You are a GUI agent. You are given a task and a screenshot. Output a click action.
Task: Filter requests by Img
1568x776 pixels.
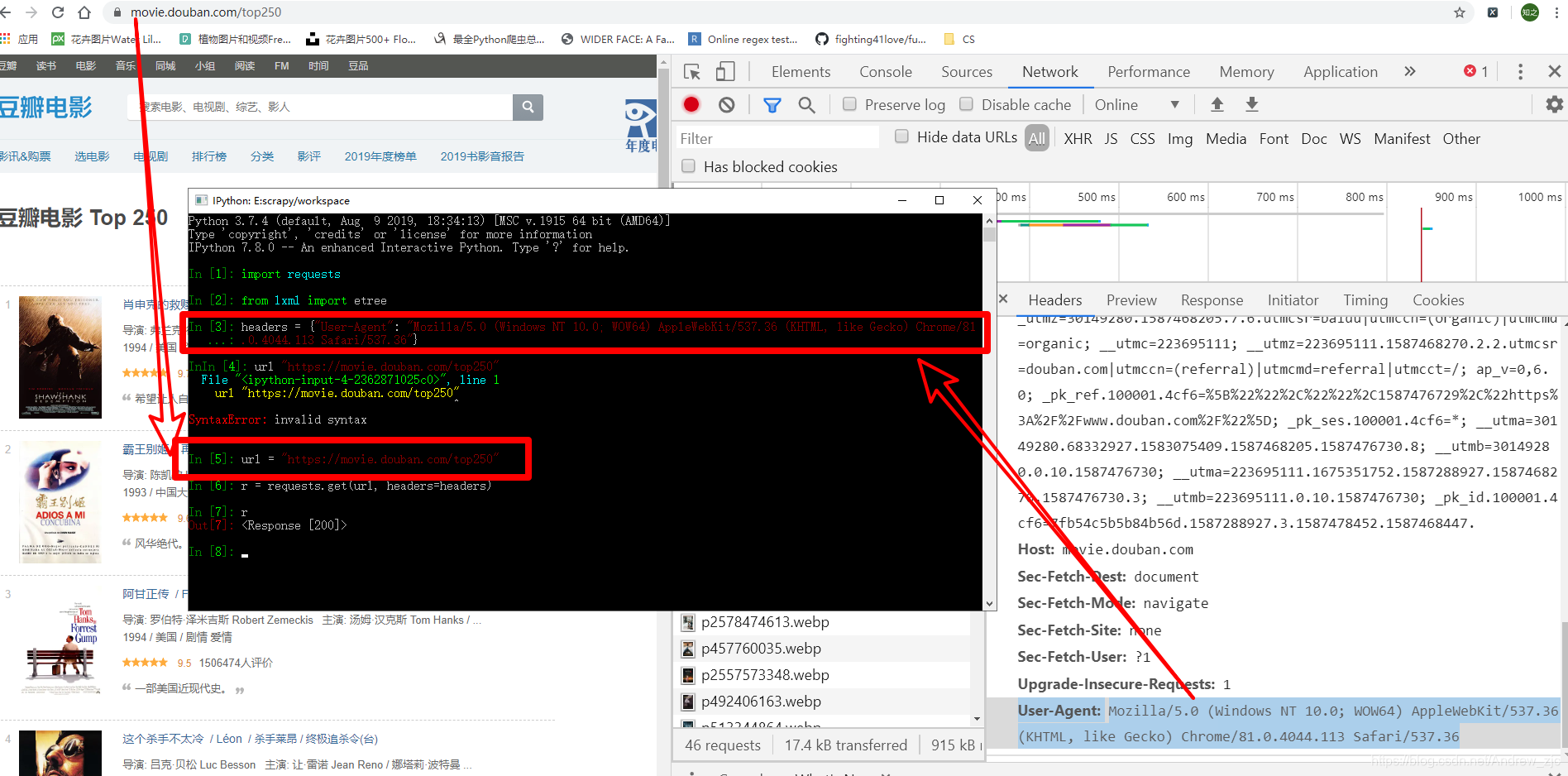coord(1180,139)
